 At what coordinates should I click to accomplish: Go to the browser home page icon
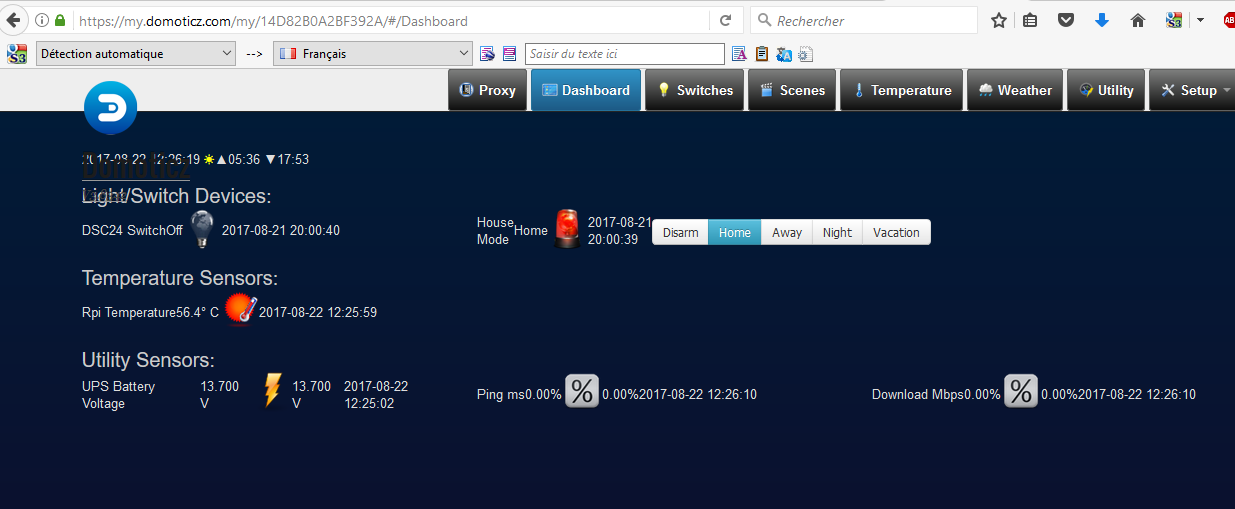[1137, 20]
